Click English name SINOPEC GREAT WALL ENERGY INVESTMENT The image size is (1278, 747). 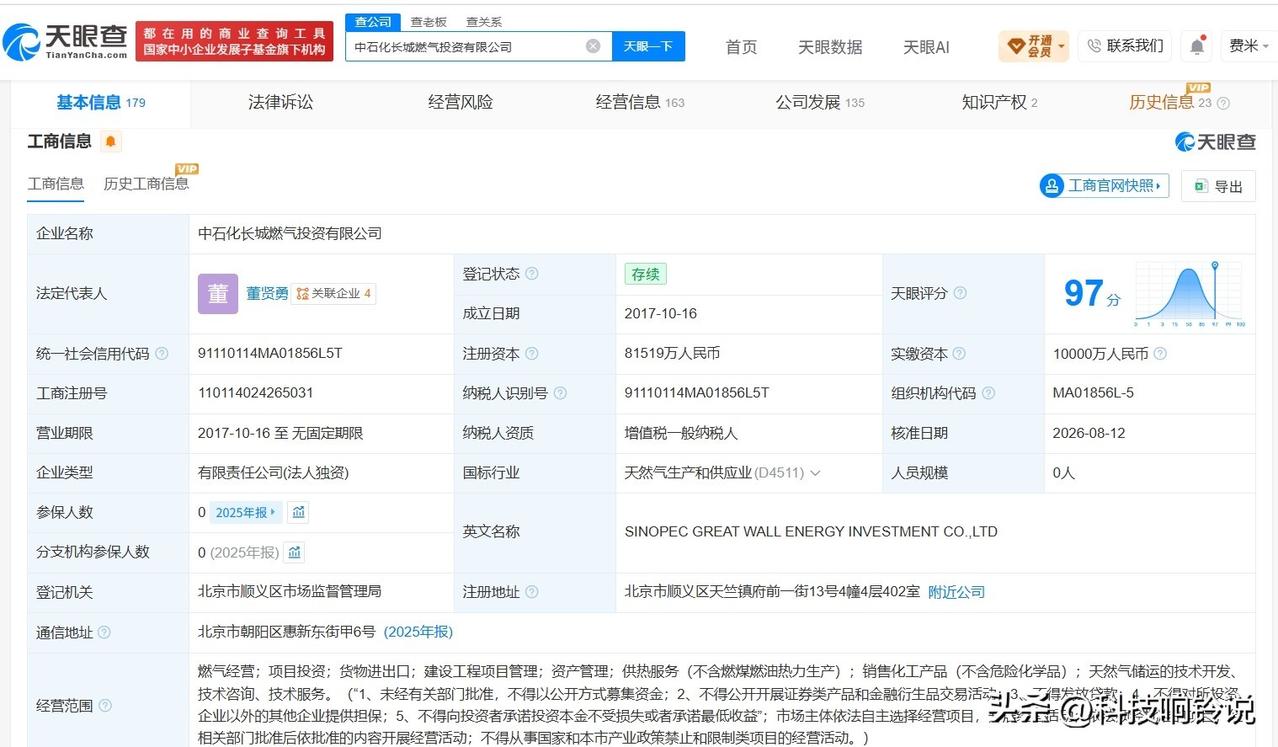[x=811, y=532]
